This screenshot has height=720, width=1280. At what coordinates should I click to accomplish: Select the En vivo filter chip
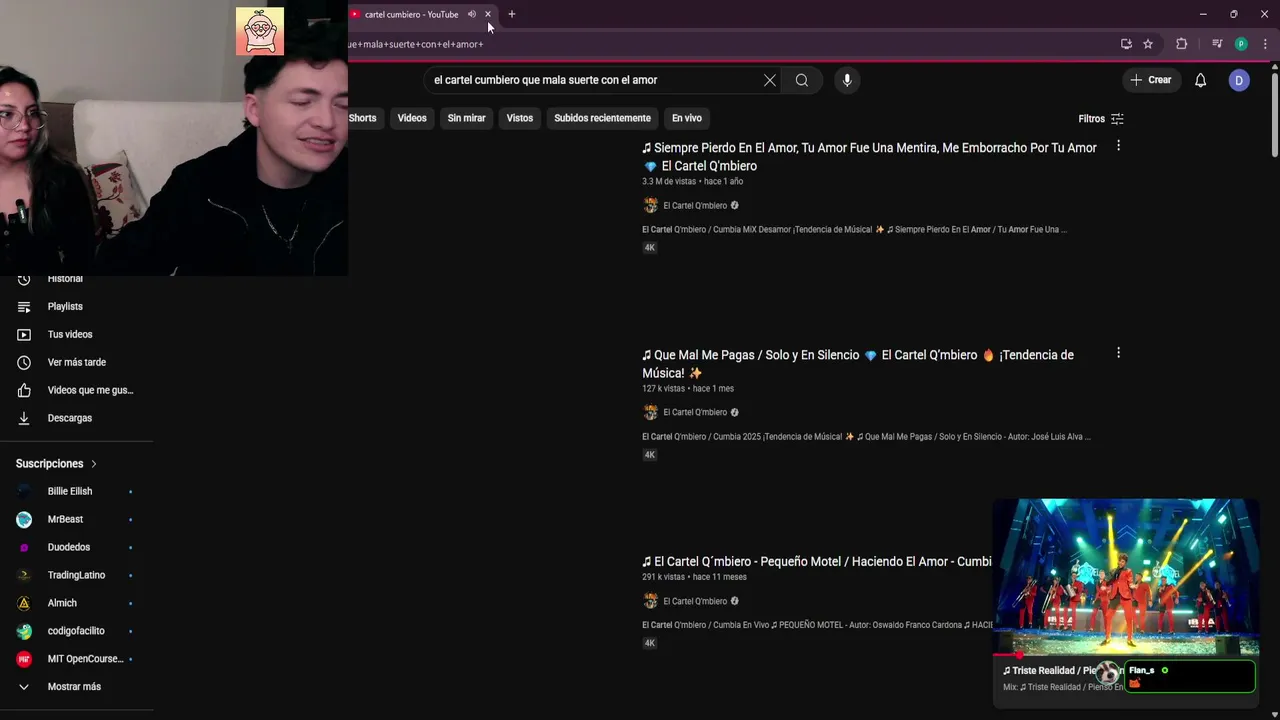(687, 118)
